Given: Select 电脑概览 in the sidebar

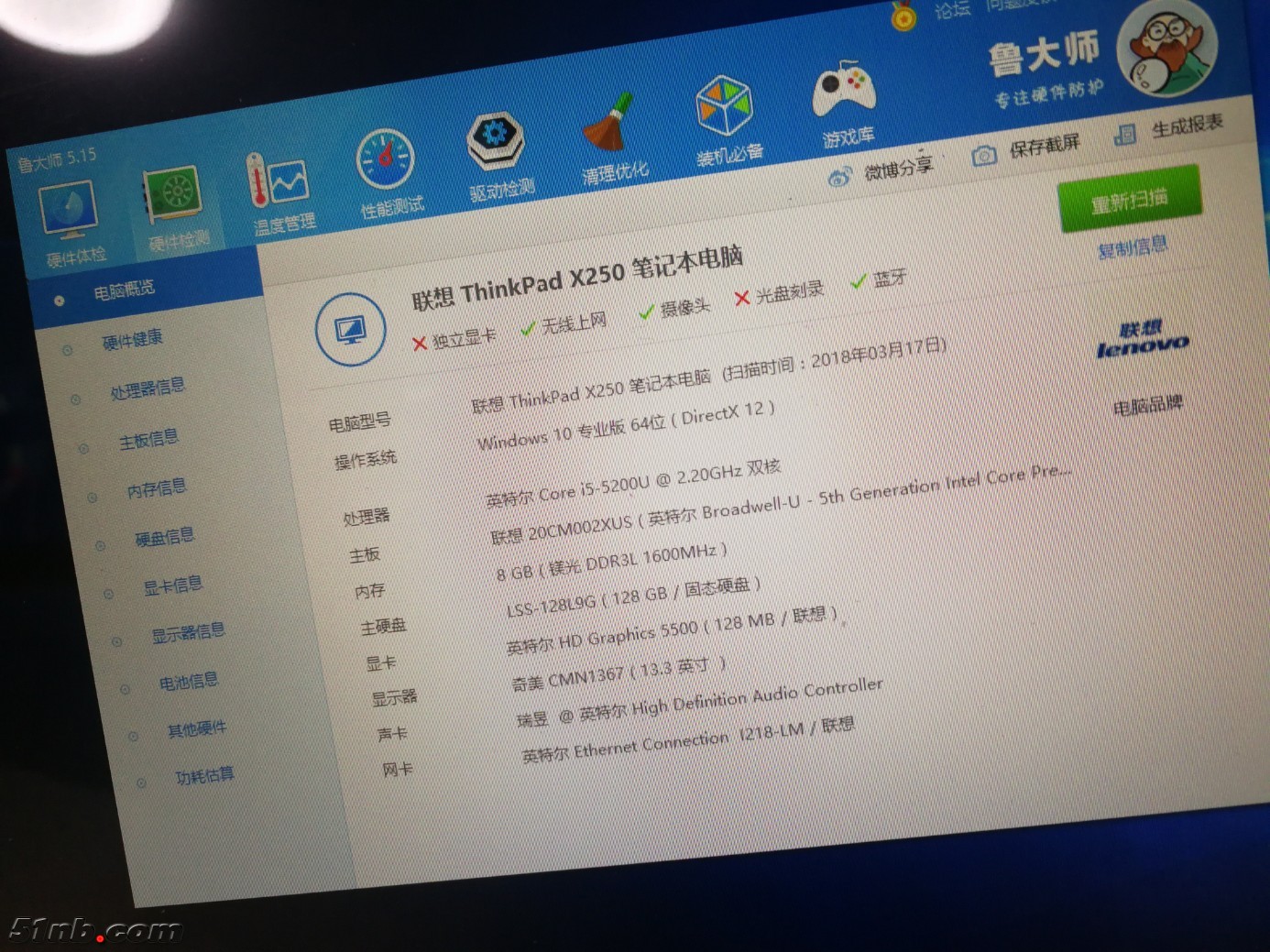Looking at the screenshot, I should pyautogui.click(x=124, y=290).
